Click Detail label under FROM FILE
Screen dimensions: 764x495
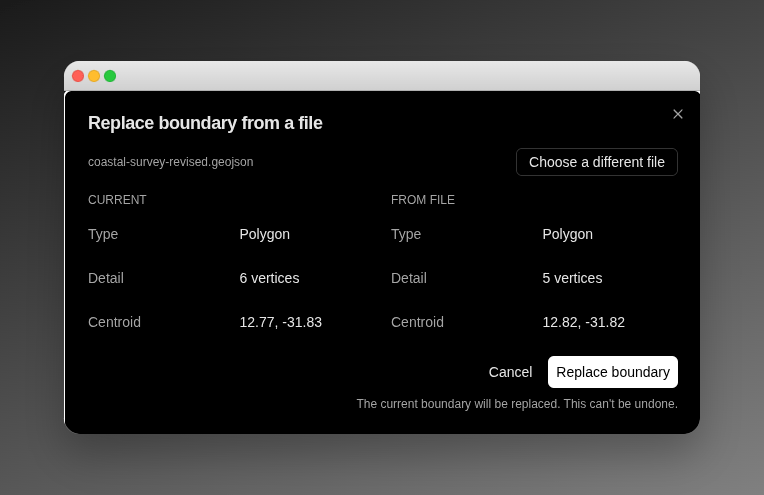(x=409, y=278)
